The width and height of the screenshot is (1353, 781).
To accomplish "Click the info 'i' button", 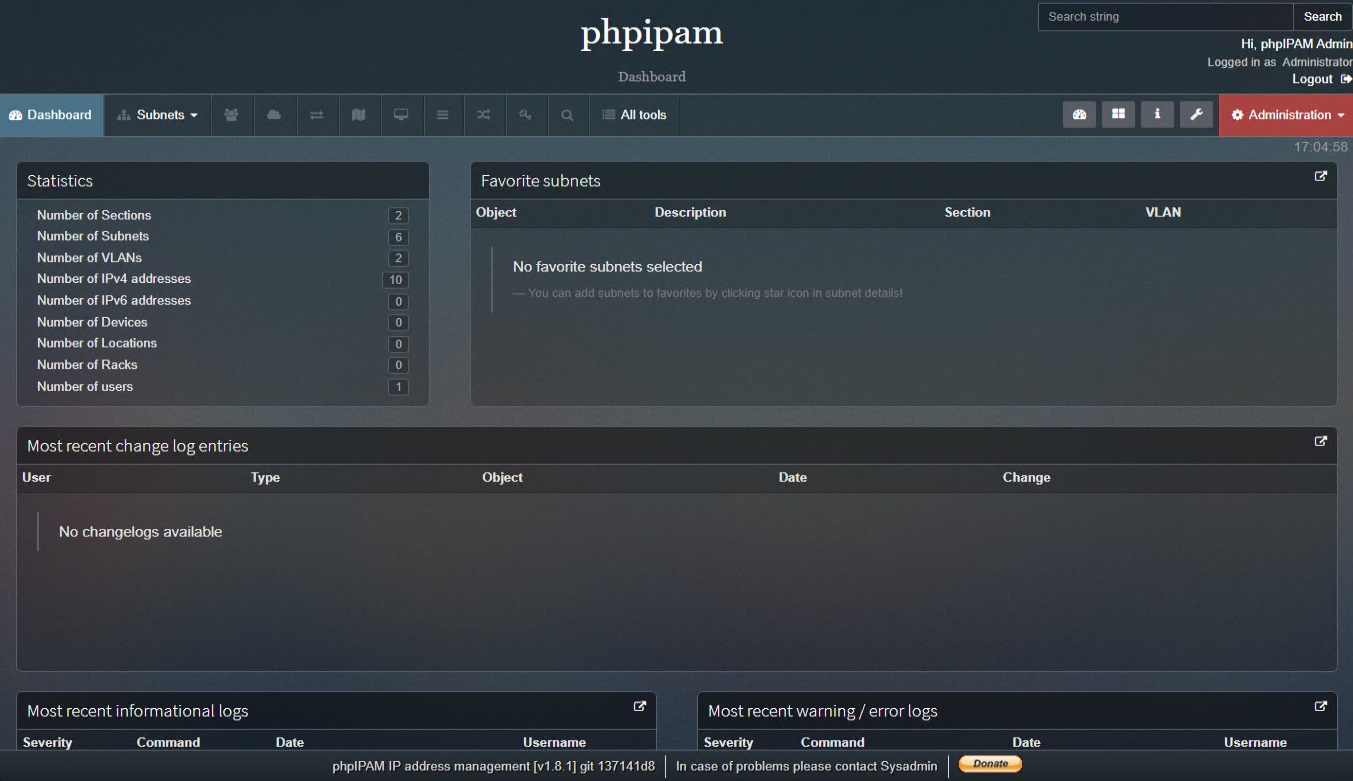I will 1157,115.
